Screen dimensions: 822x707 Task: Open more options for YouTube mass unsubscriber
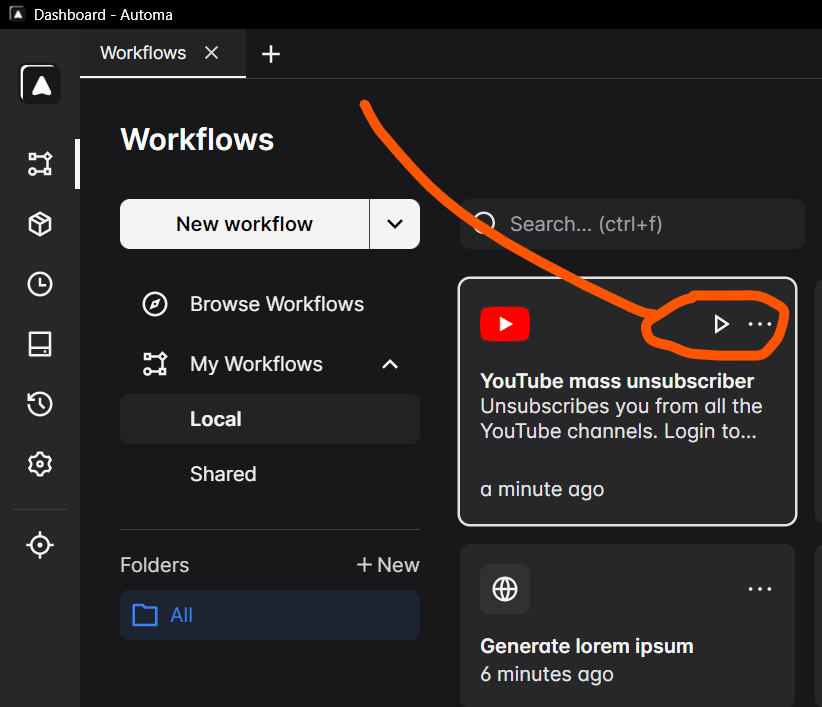760,324
